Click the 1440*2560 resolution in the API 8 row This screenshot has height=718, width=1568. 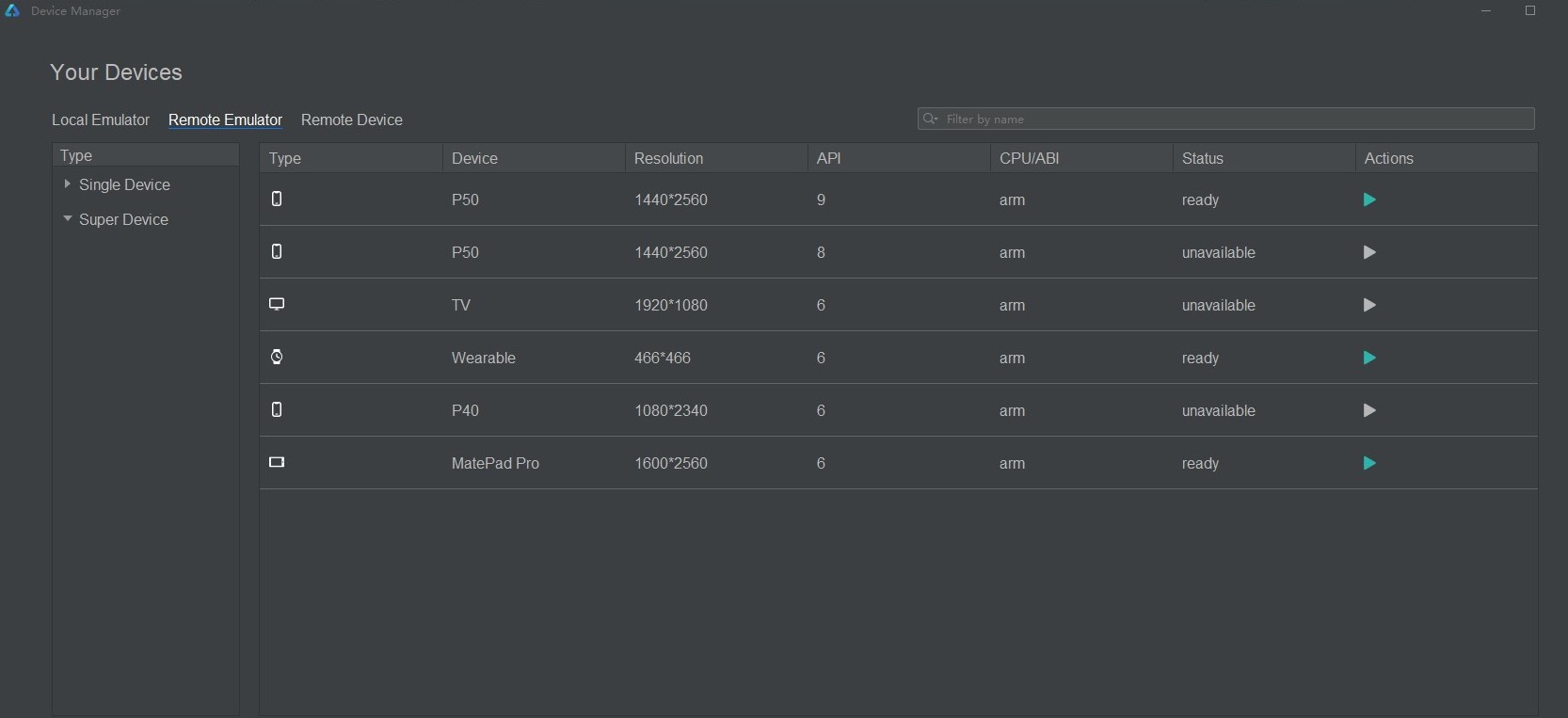point(671,252)
